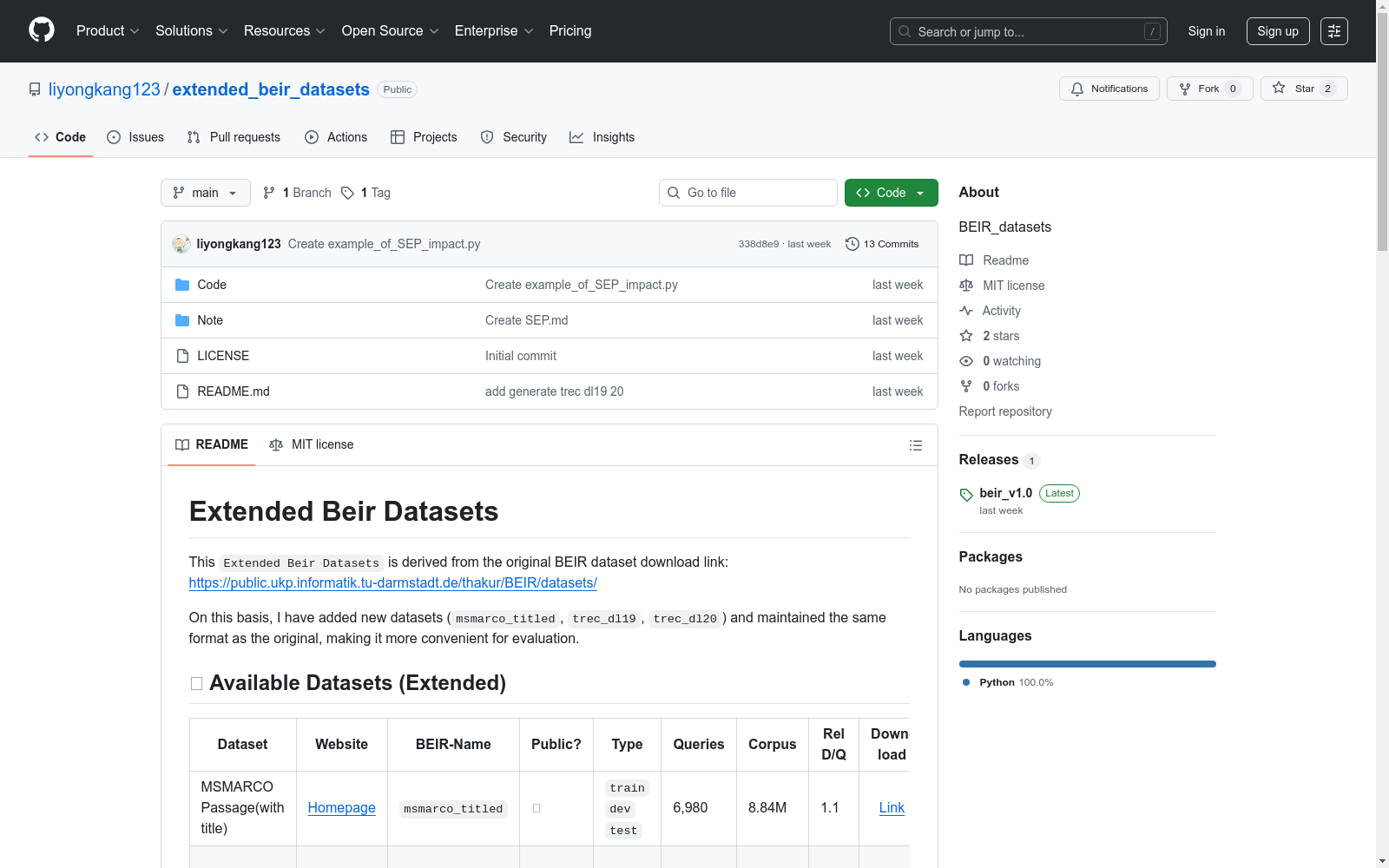Click the book icon next to Readme

pos(966,260)
